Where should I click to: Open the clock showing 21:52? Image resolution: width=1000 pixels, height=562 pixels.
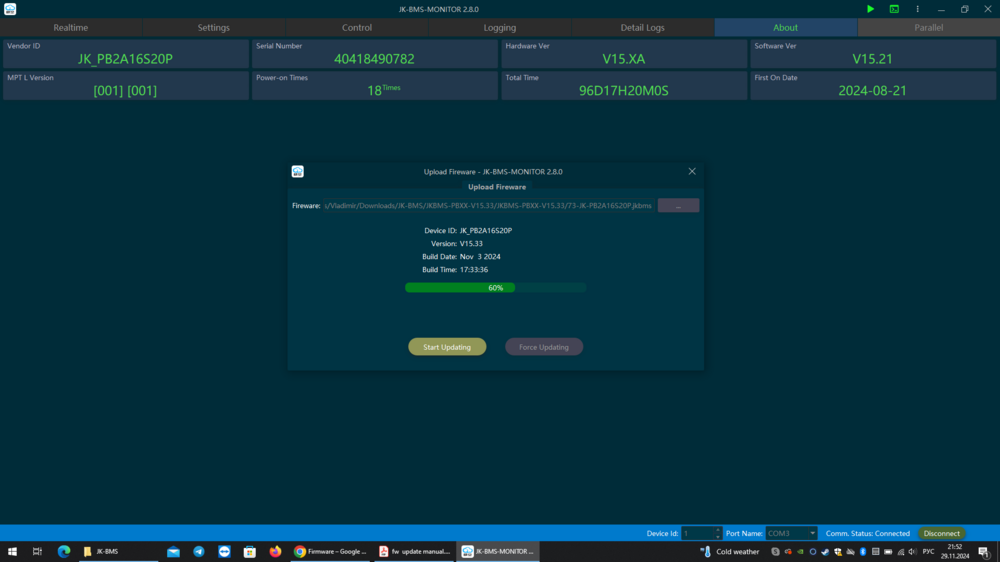tap(955, 552)
